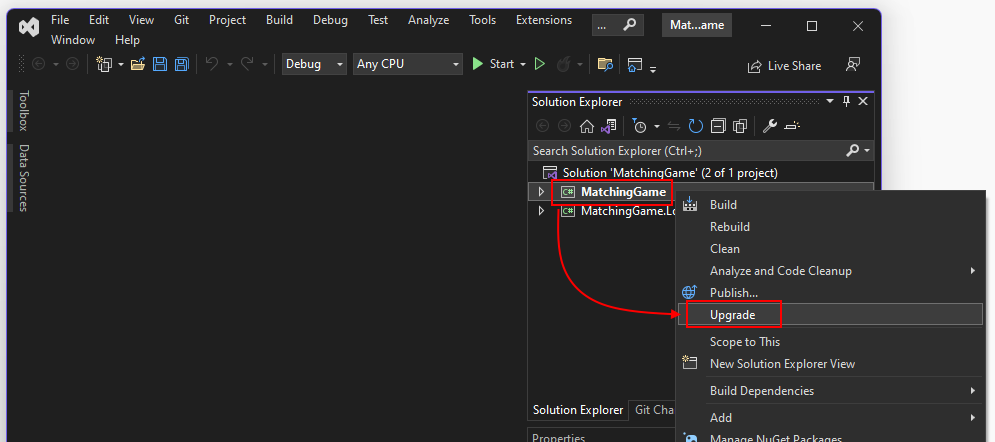This screenshot has width=995, height=442.
Task: Refresh Solution Explorer with circular arrow icon
Action: (696, 126)
